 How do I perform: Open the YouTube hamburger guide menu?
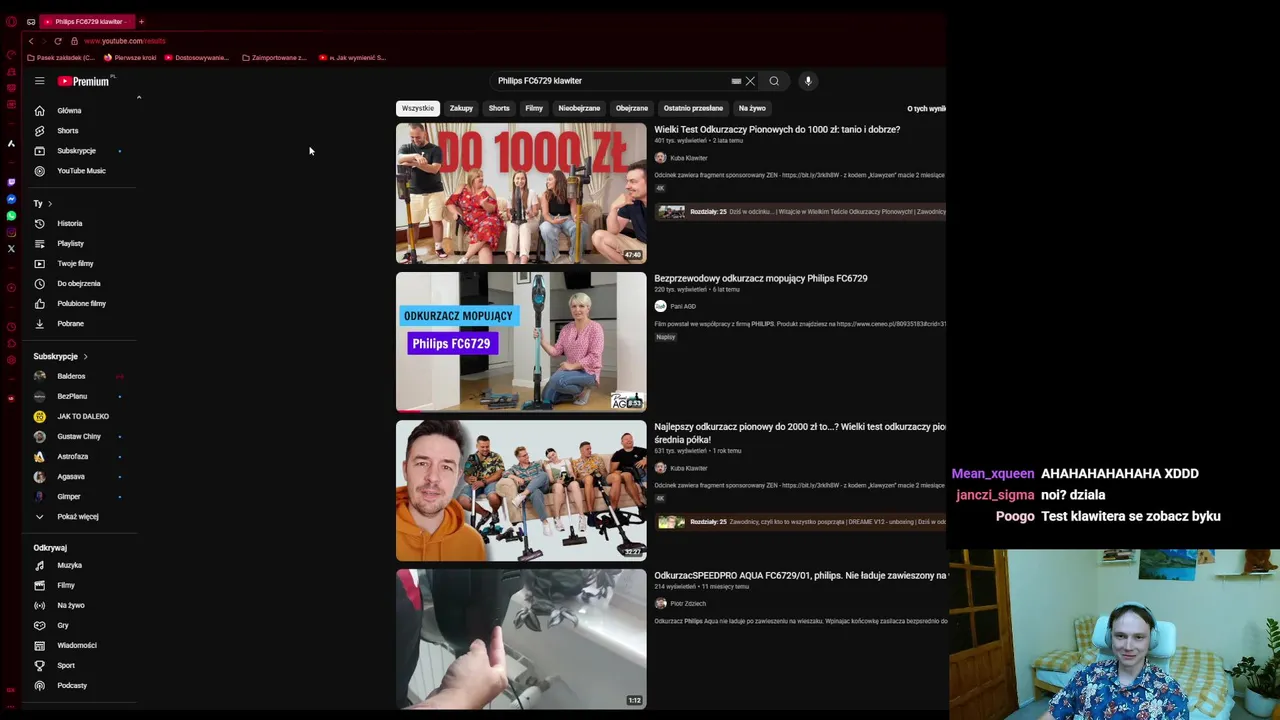39,81
